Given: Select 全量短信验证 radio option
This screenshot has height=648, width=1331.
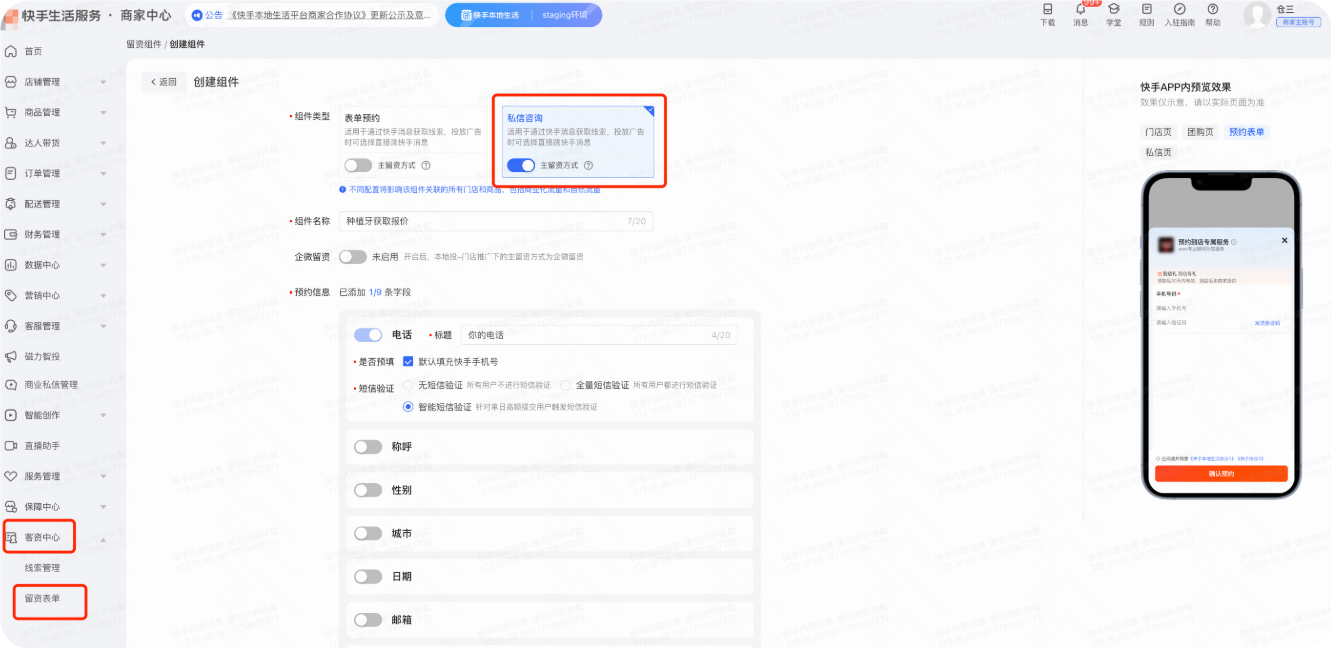Looking at the screenshot, I should tap(566, 385).
